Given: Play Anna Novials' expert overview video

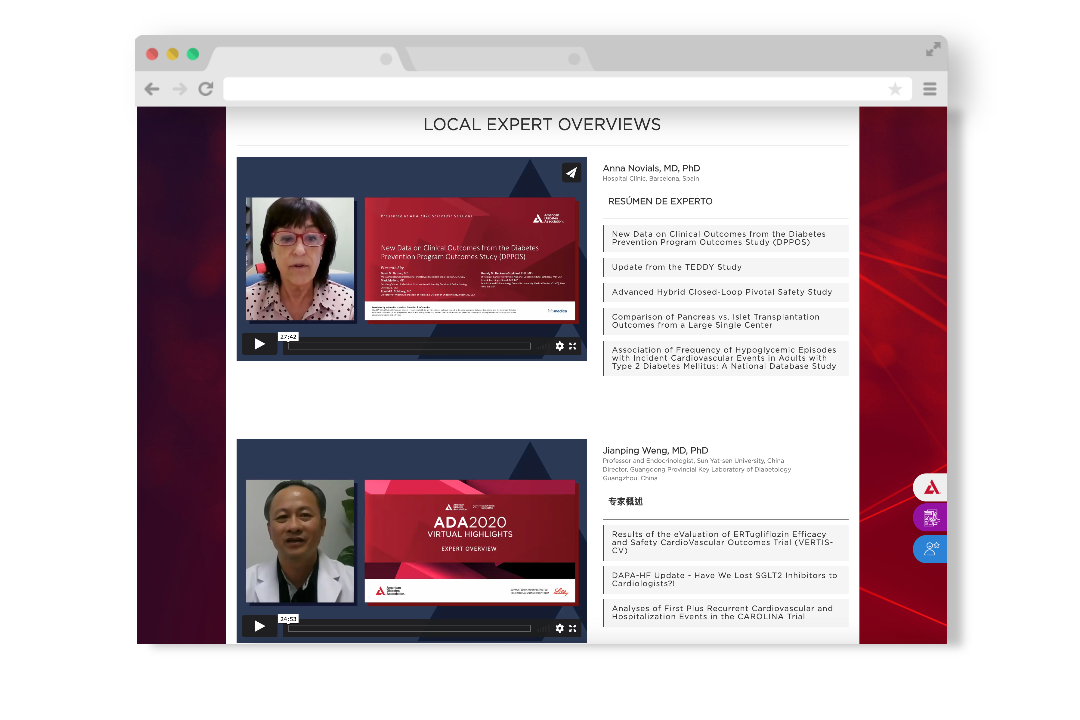Looking at the screenshot, I should point(259,345).
